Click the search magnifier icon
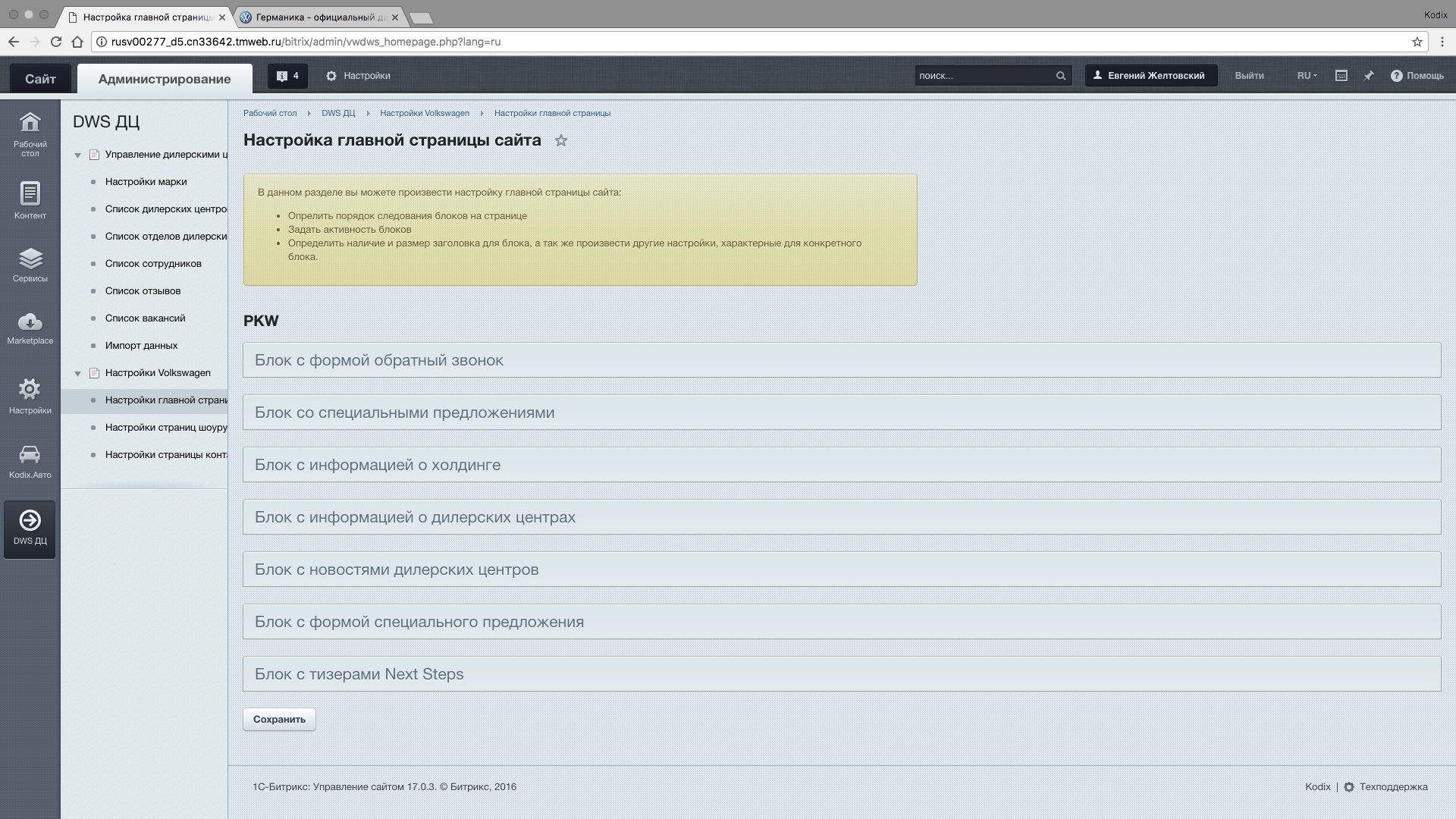This screenshot has height=819, width=1456. pos(1061,76)
